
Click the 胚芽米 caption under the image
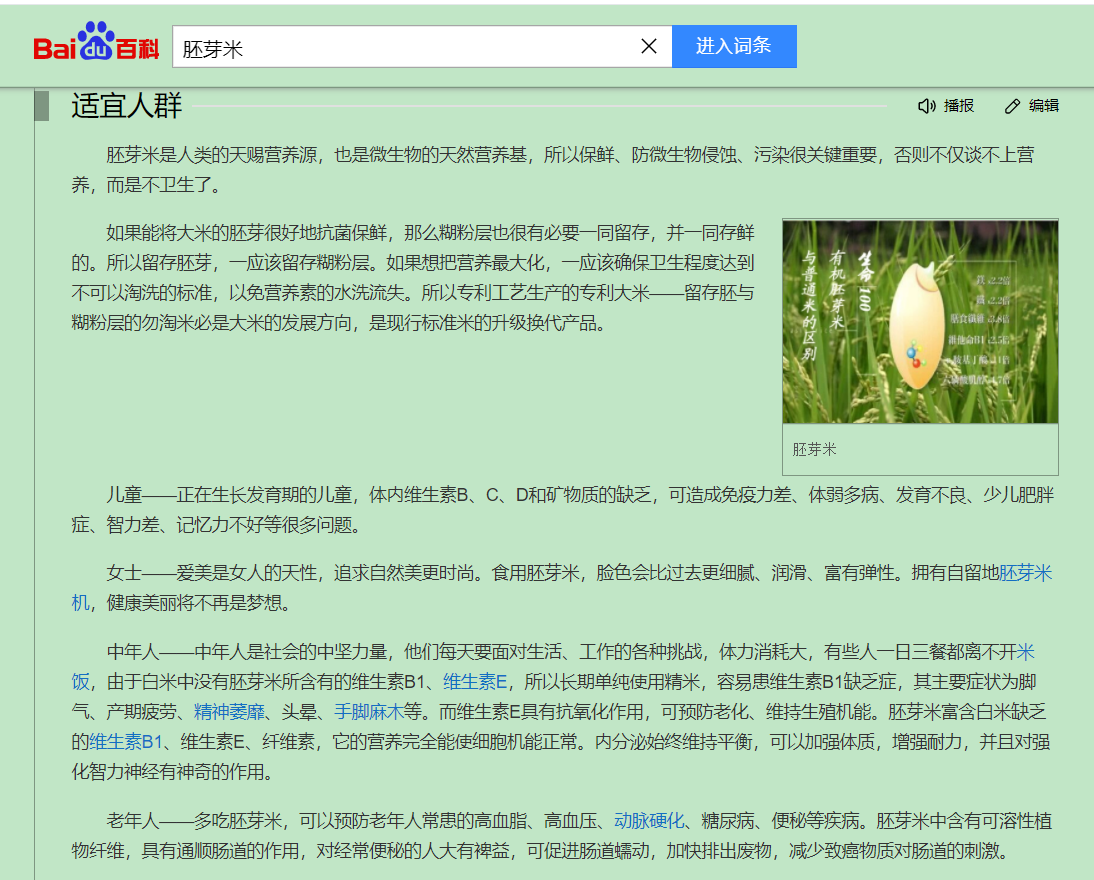[814, 450]
